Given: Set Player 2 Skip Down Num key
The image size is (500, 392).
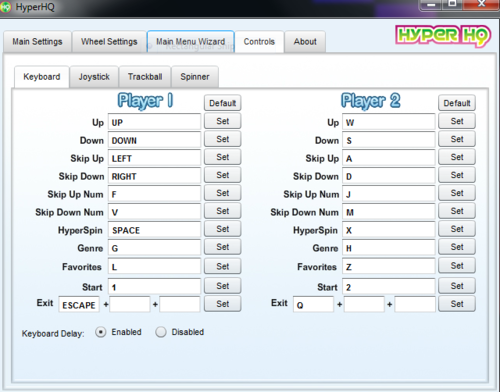Looking at the screenshot, I should click(457, 211).
